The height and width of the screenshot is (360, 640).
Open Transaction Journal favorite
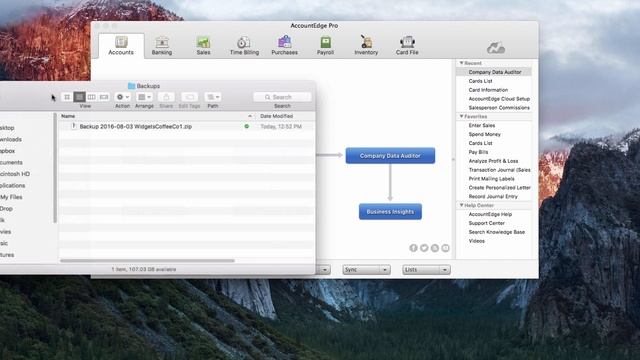(500, 170)
